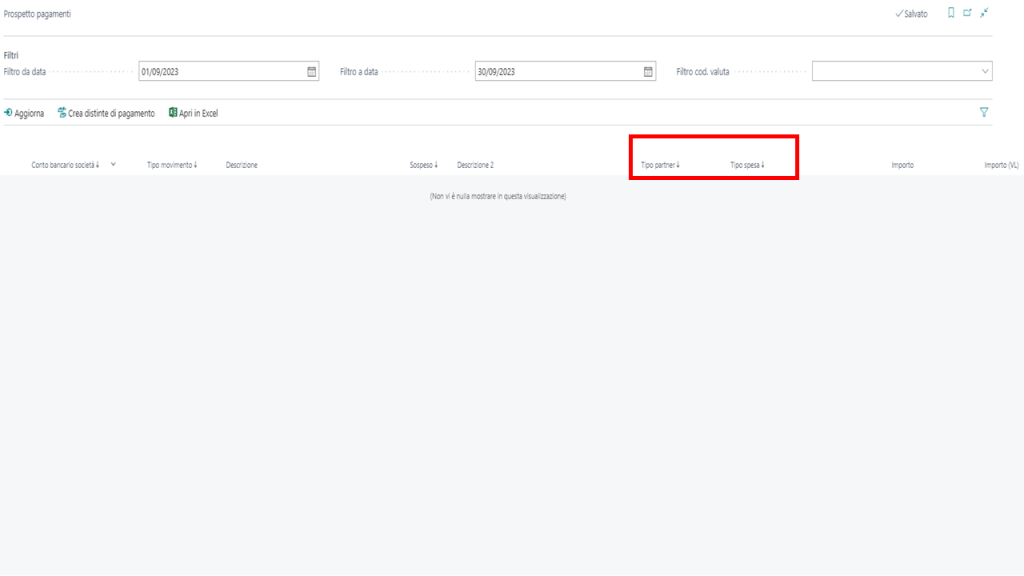
Task: Click the Filtri section heading
Action: (x=11, y=56)
